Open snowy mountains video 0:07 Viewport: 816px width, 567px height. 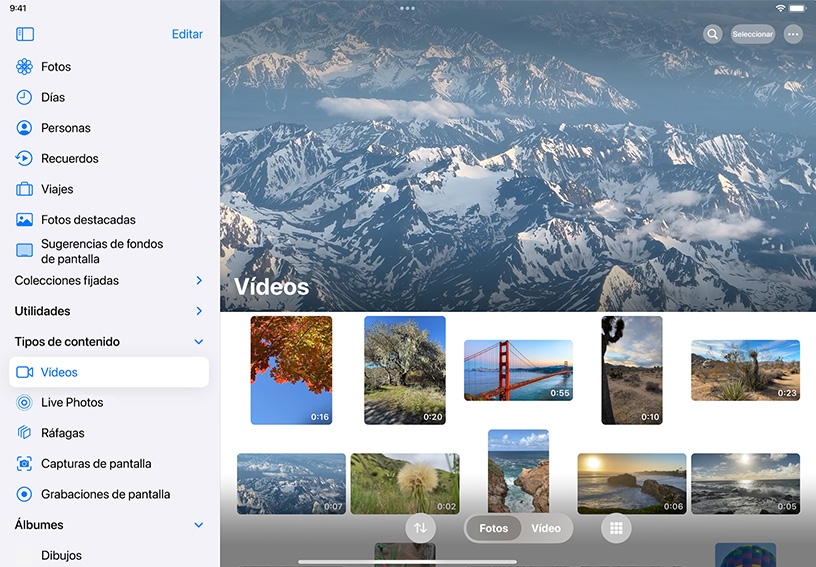291,484
